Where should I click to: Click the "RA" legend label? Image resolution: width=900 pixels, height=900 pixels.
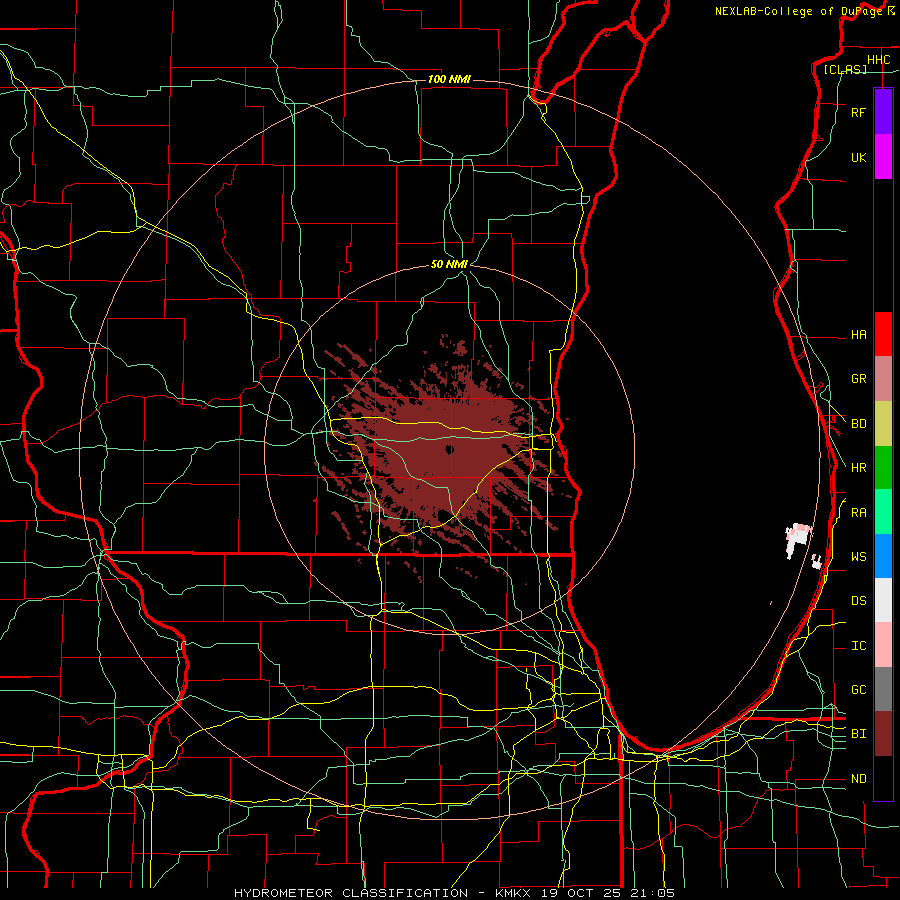click(x=858, y=512)
